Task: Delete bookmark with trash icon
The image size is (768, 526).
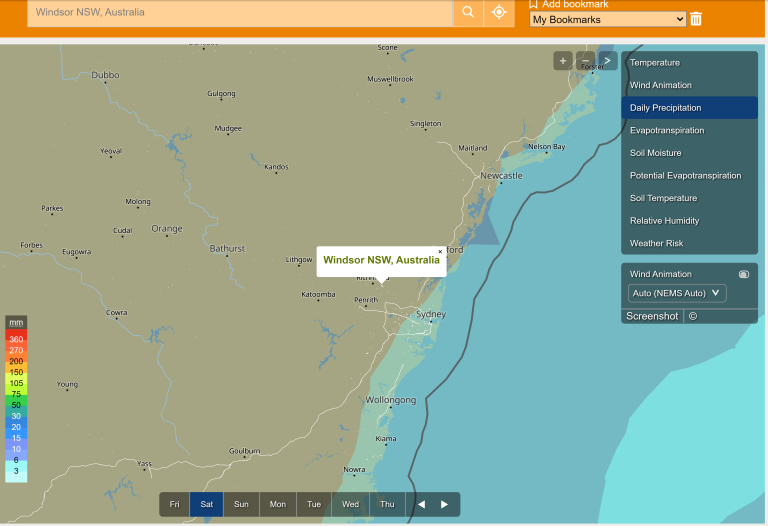Action: tap(696, 19)
